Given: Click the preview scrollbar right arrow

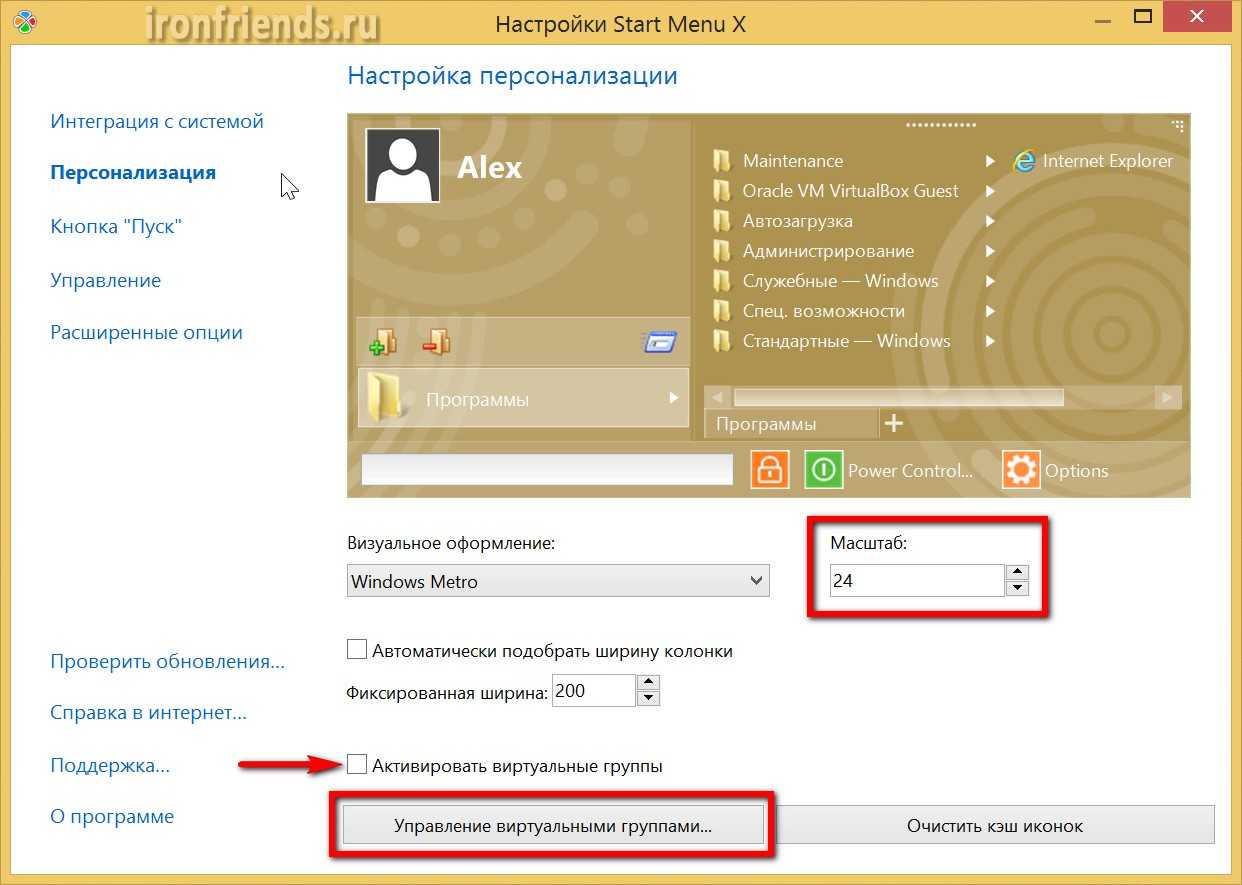Looking at the screenshot, I should [x=1167, y=397].
